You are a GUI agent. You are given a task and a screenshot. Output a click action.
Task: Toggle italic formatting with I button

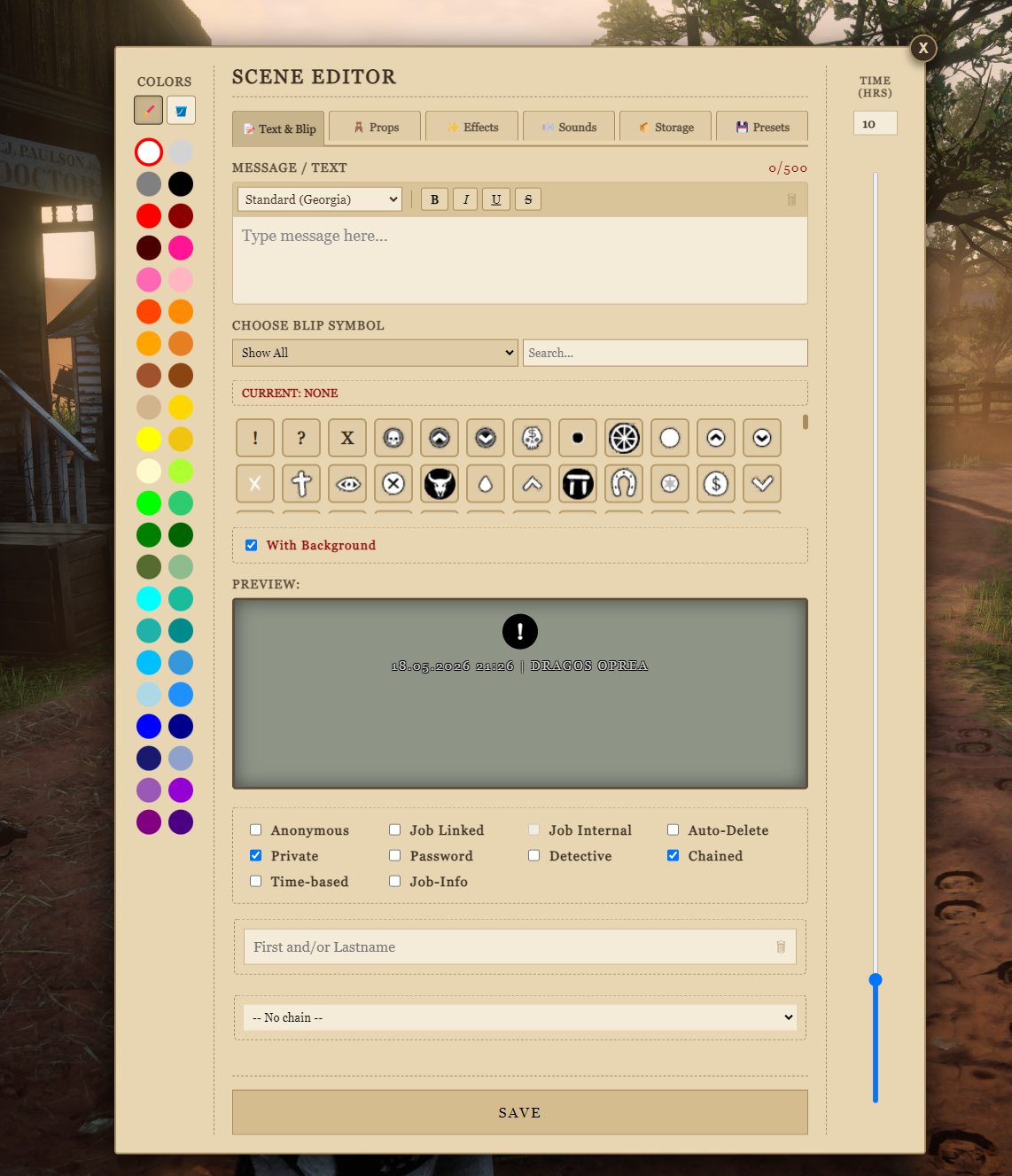[x=465, y=199]
